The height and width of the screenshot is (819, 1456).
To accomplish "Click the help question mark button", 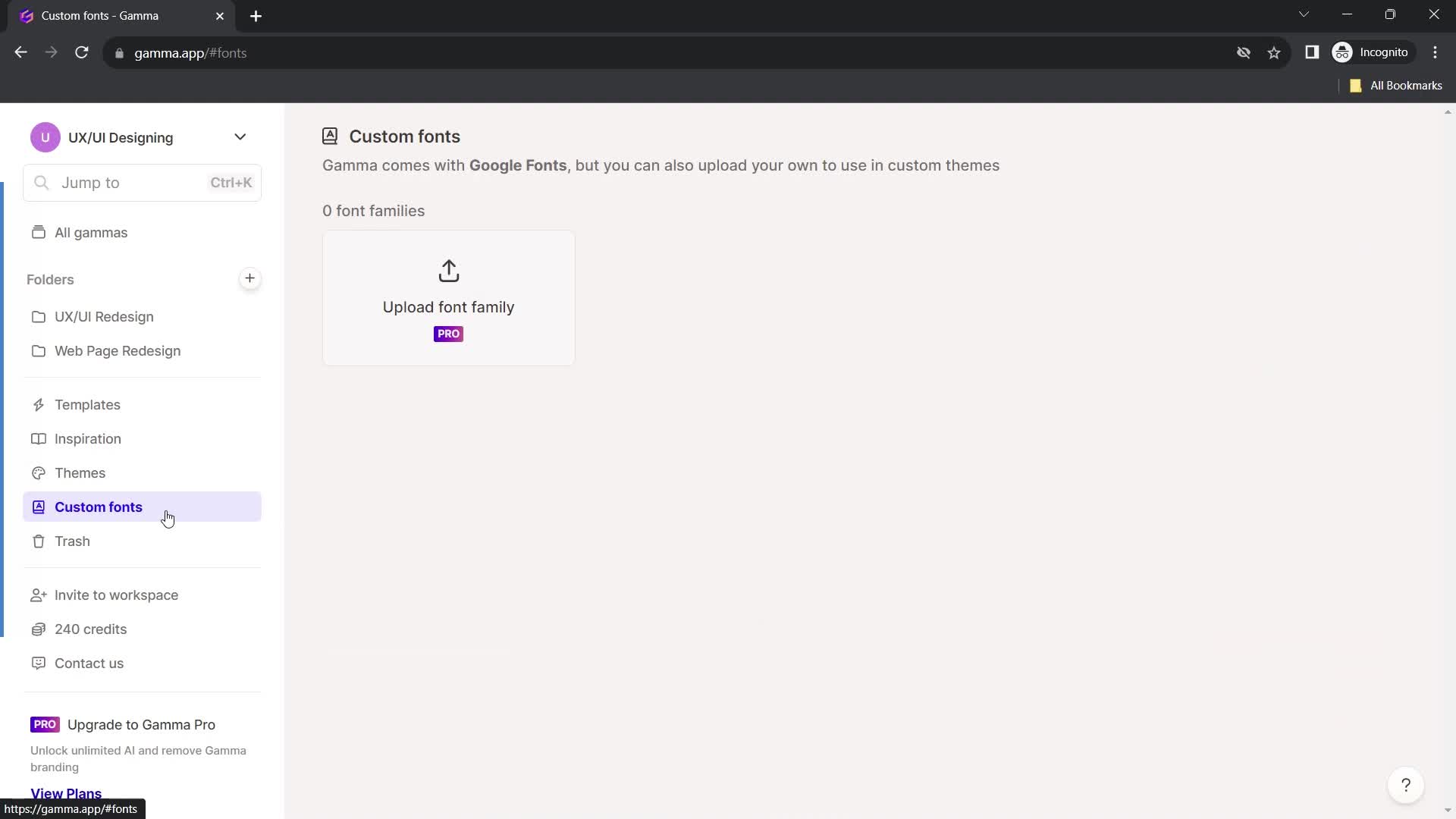I will coord(1406,786).
